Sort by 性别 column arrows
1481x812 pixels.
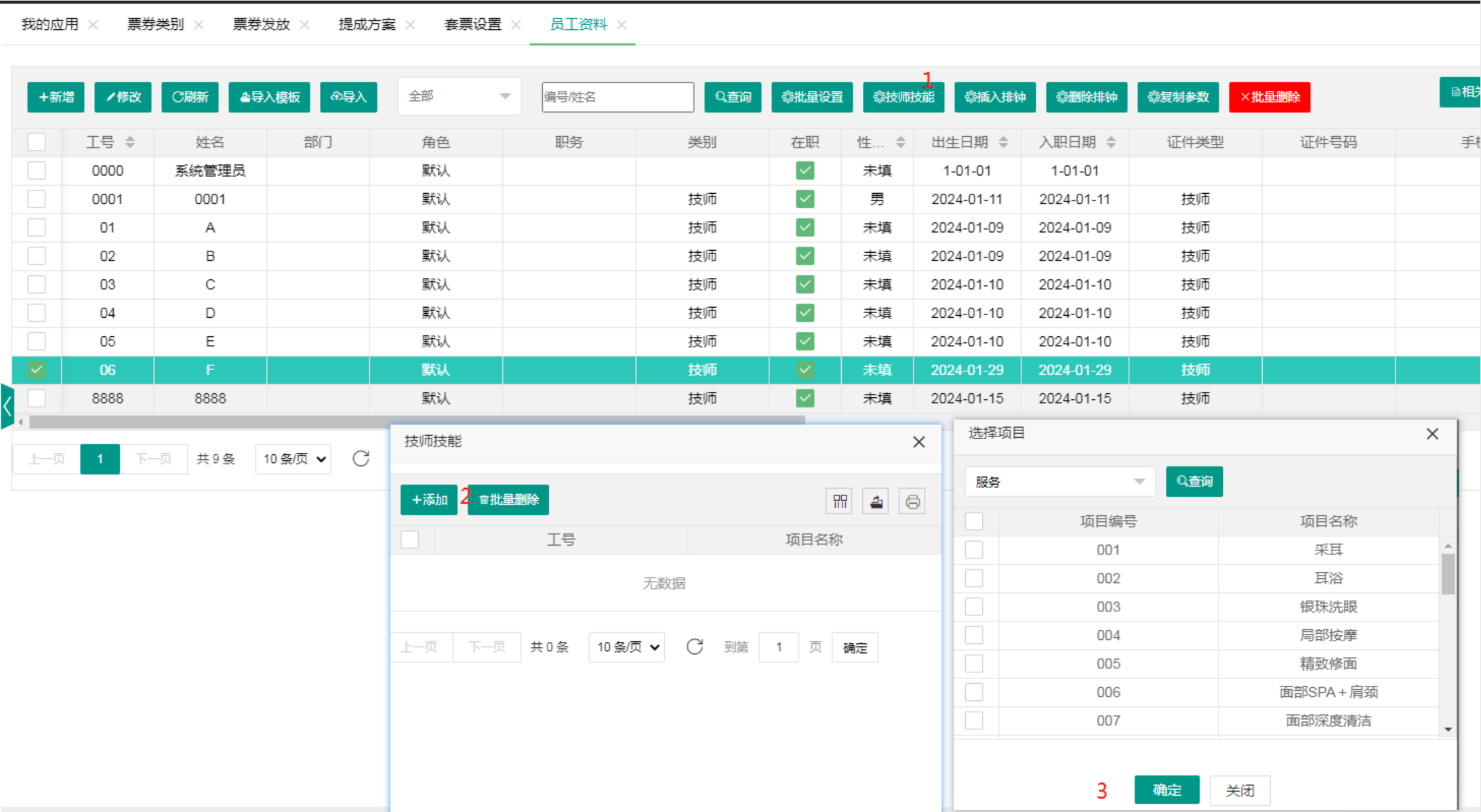click(901, 142)
